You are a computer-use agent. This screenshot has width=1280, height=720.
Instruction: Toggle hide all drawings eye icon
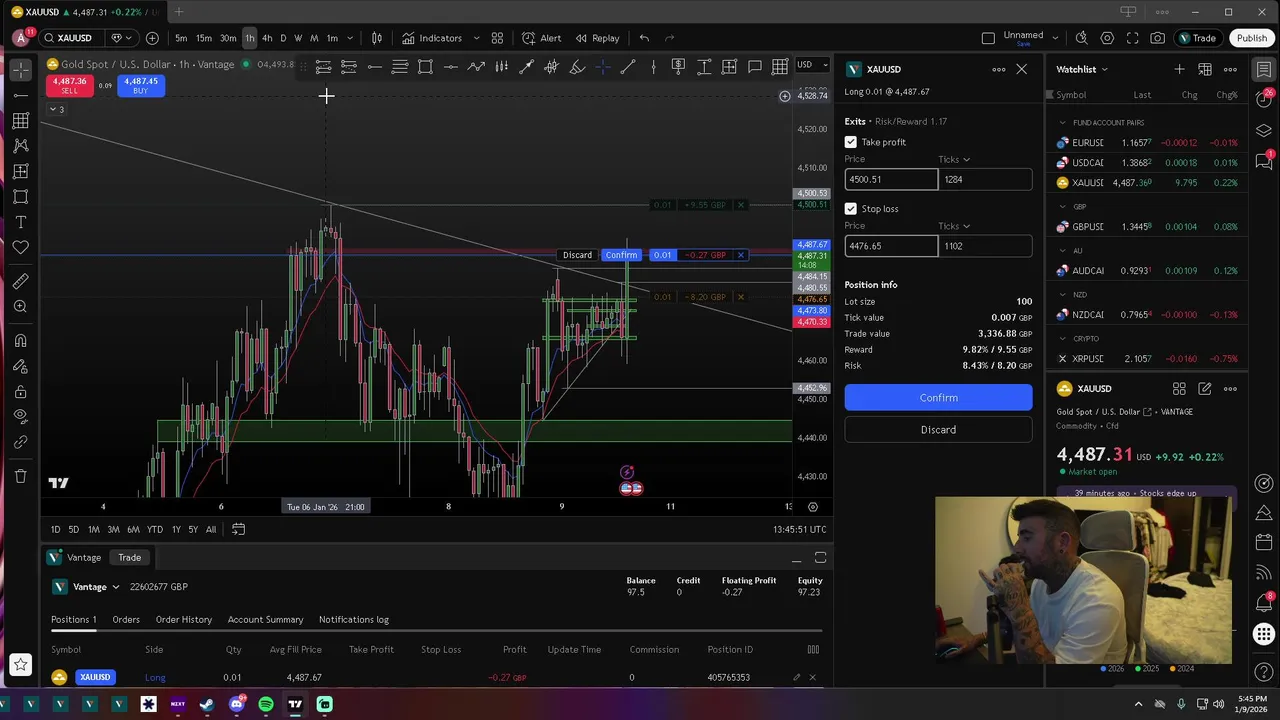tap(20, 416)
